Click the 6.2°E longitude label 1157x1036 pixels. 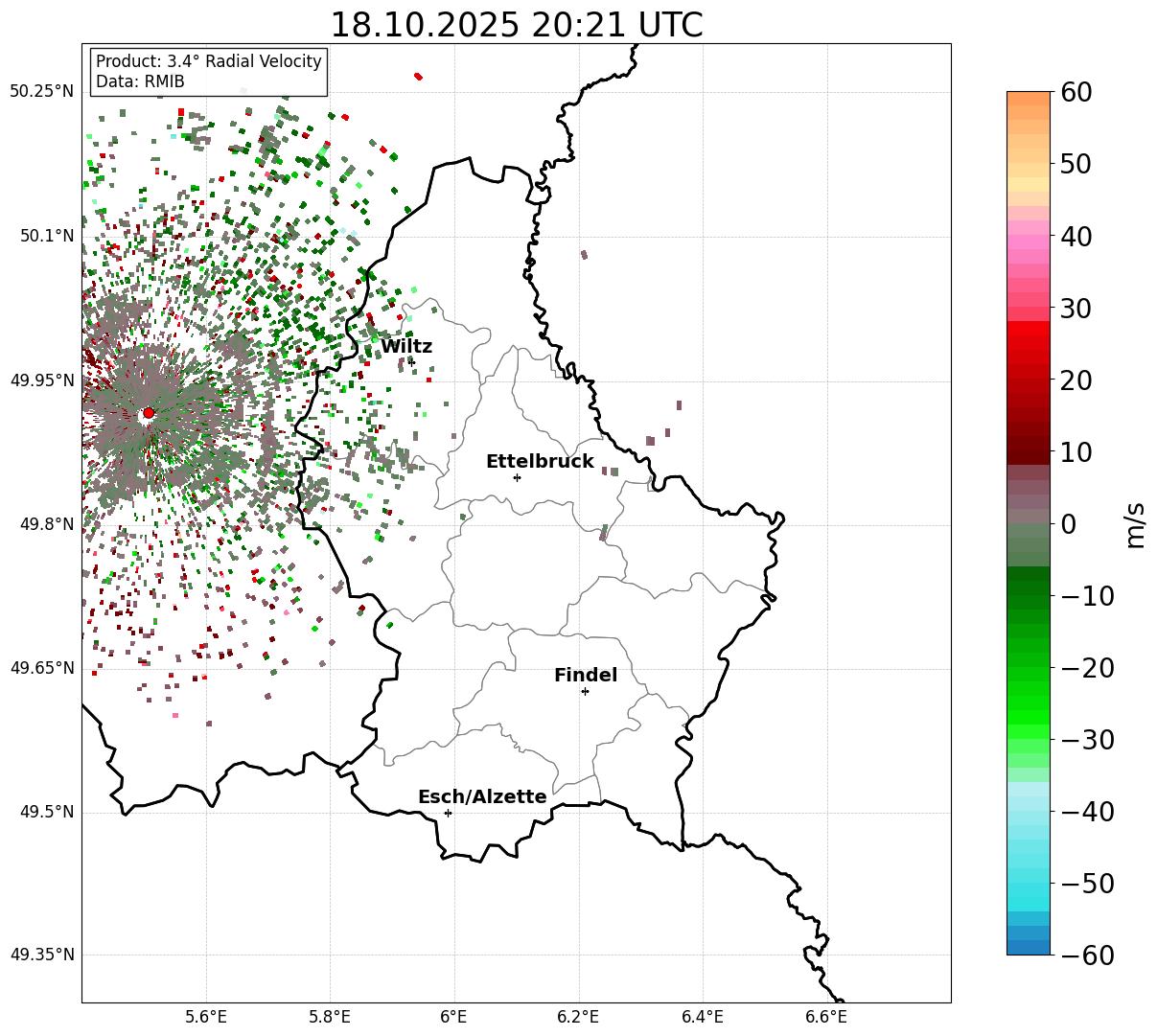point(579,1016)
